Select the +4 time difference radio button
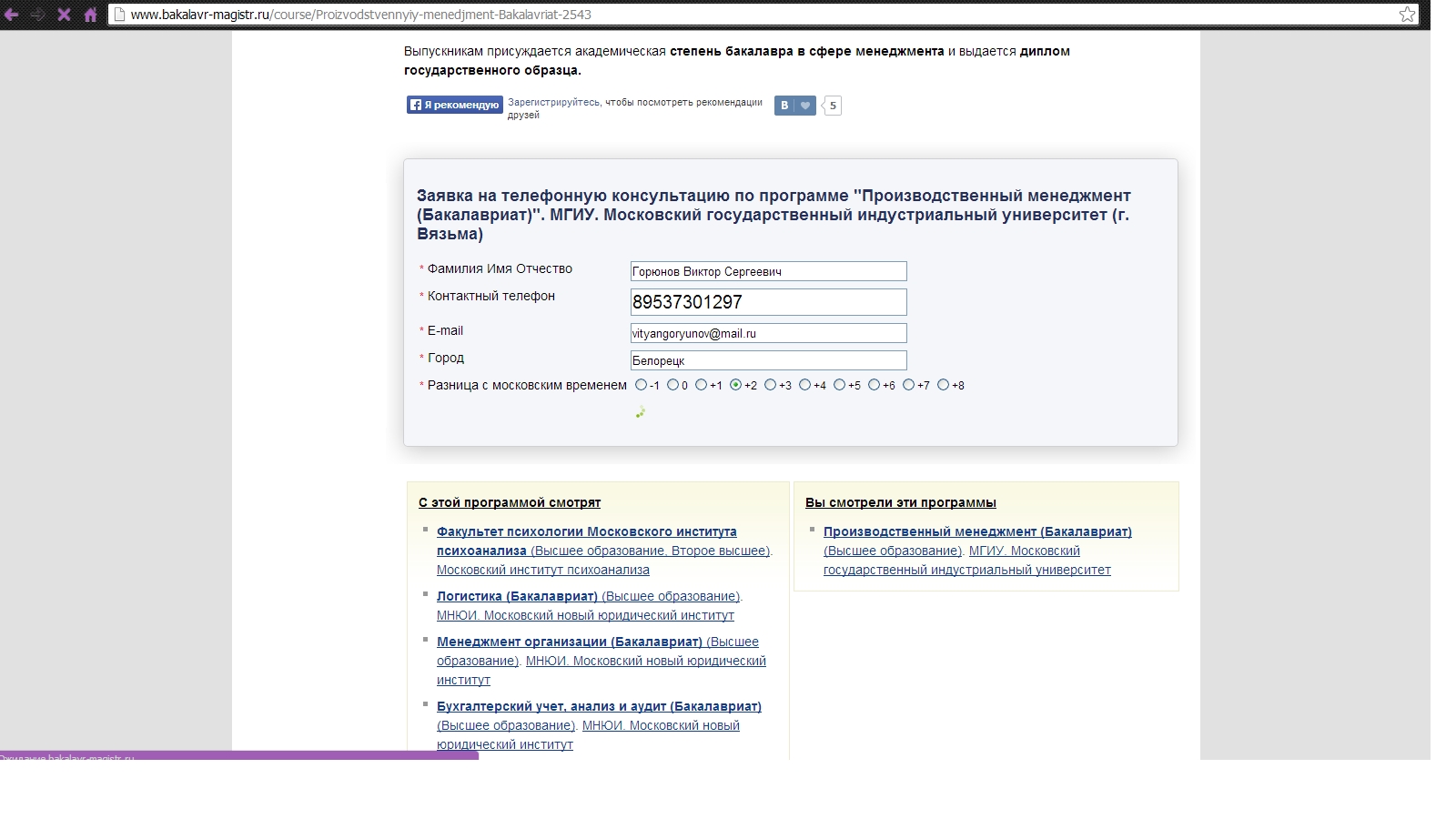 (804, 385)
